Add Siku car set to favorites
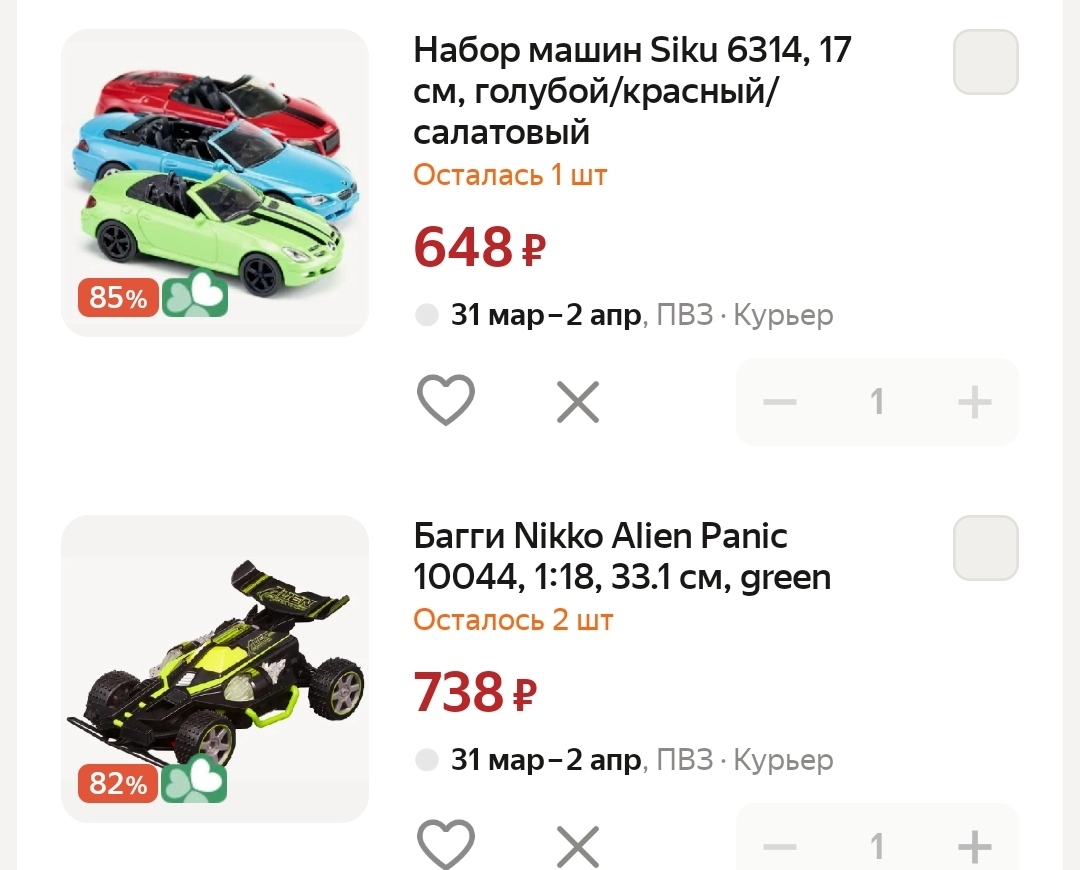Viewport: 1080px width, 870px height. (445, 401)
